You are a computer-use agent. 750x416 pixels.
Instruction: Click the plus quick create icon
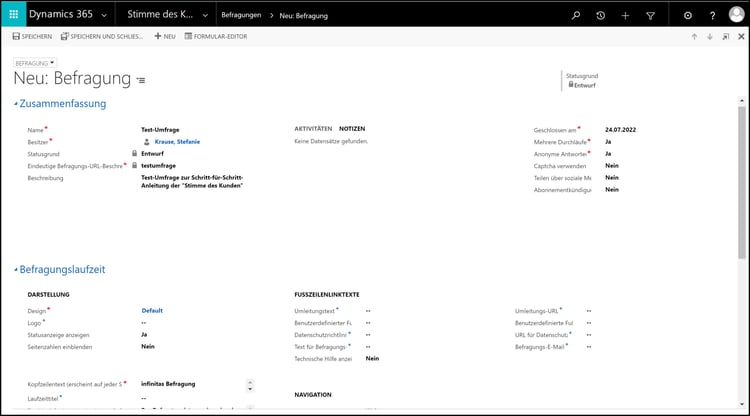pos(625,15)
